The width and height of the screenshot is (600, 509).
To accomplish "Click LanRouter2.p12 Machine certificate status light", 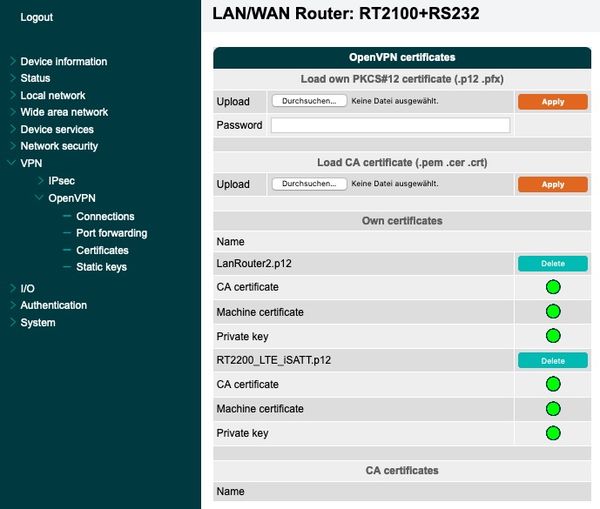I will [553, 312].
